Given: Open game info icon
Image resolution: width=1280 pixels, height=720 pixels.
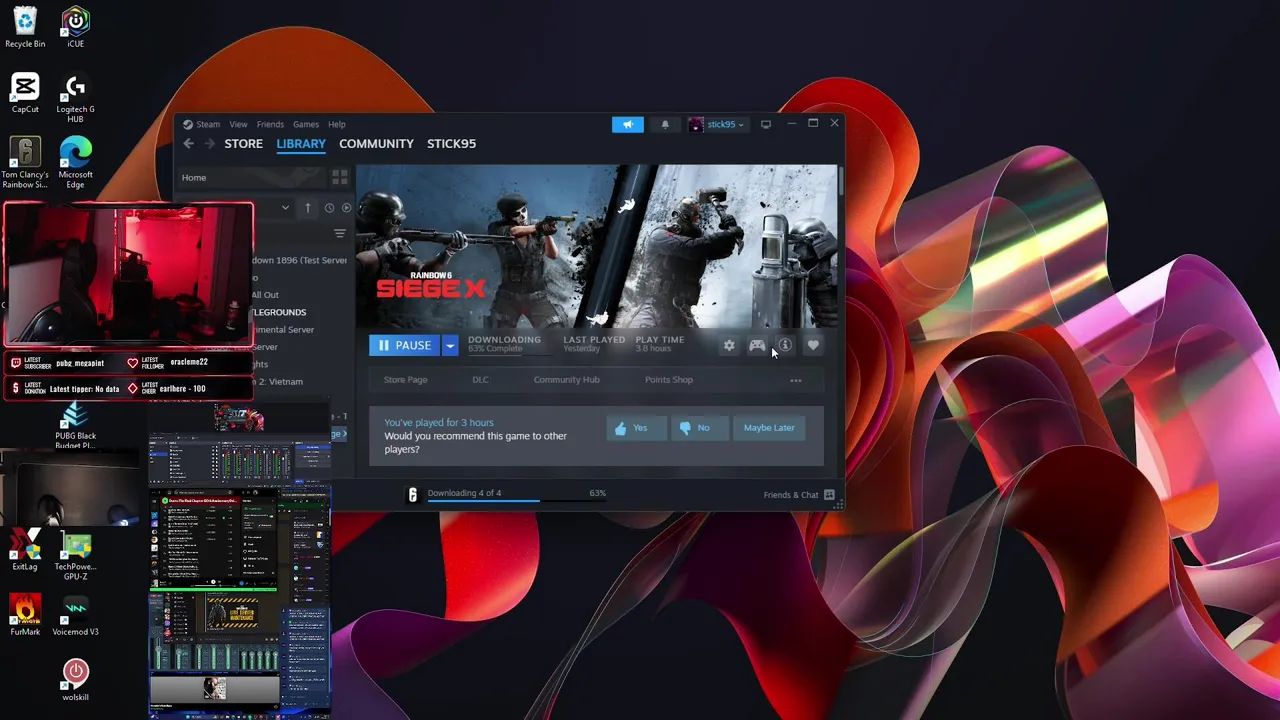Looking at the screenshot, I should [785, 345].
